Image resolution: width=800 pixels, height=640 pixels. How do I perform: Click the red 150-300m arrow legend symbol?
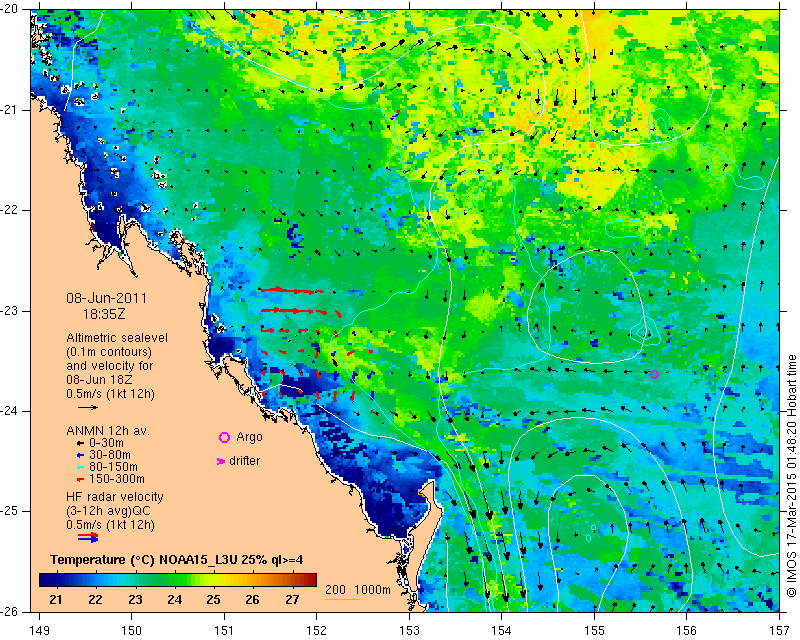coord(80,479)
